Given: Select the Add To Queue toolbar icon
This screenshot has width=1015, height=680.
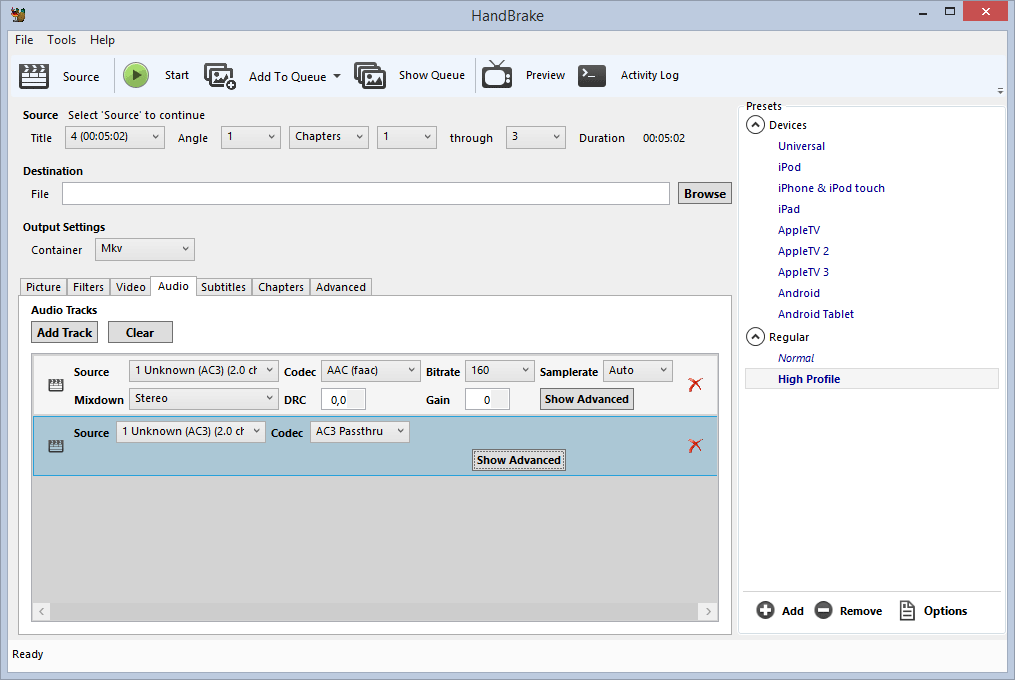Looking at the screenshot, I should (221, 75).
